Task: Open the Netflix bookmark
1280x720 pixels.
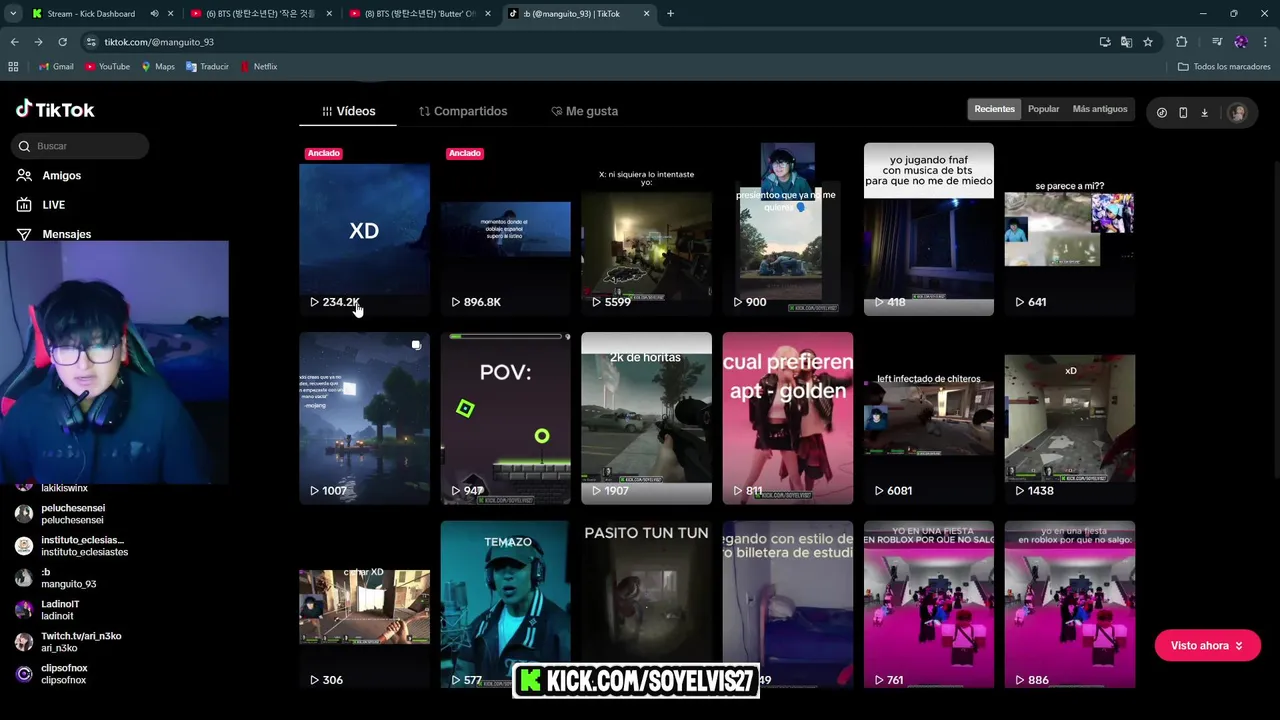Action: point(259,67)
